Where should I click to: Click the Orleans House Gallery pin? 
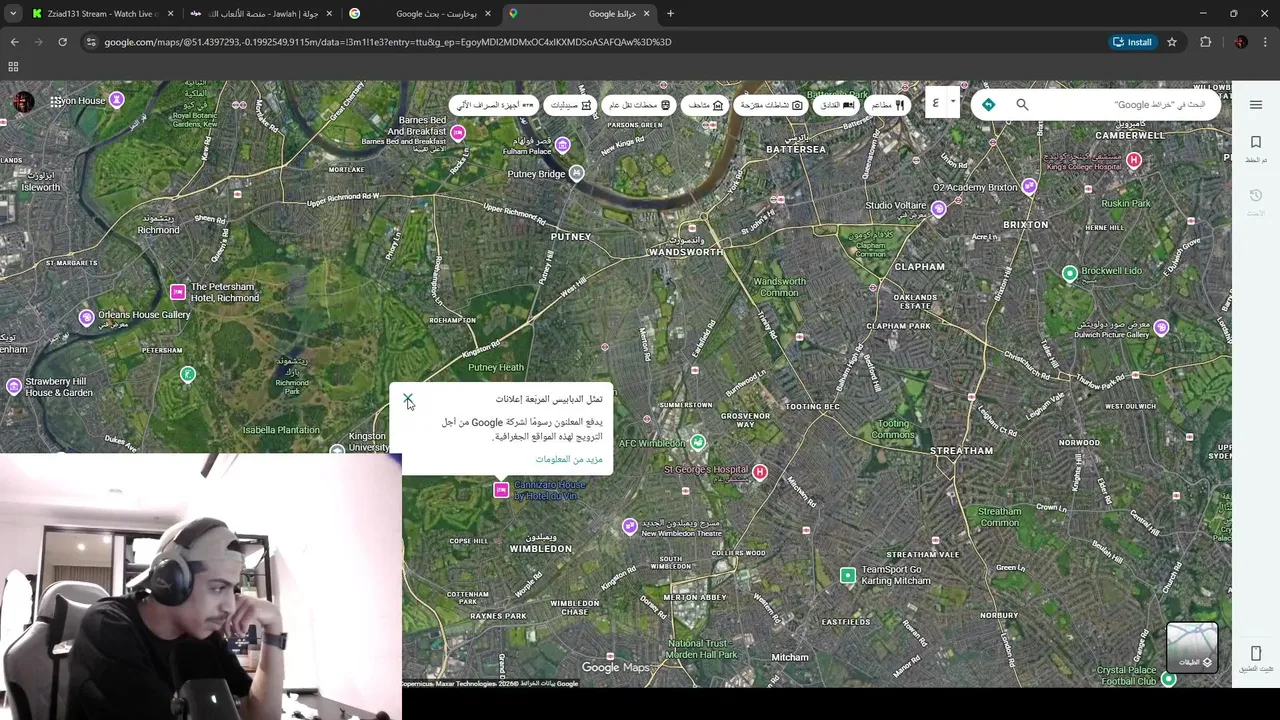tap(87, 318)
